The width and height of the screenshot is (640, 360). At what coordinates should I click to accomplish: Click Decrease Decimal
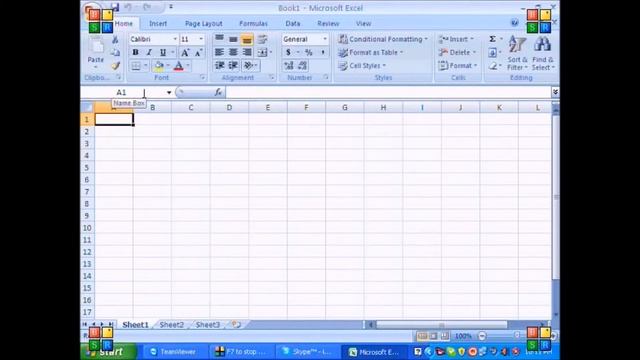tap(302, 66)
